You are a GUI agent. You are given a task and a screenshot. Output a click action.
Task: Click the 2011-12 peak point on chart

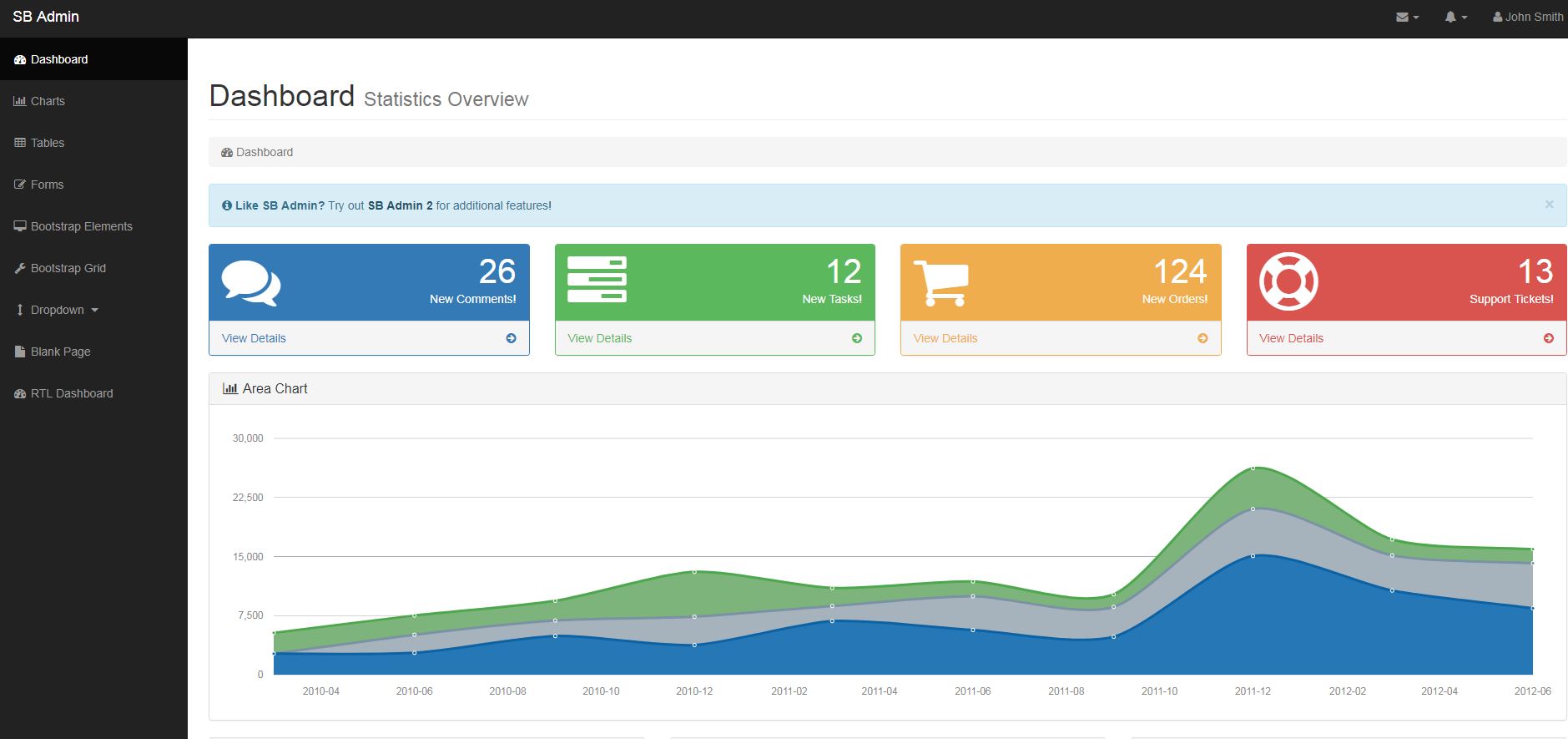[x=1253, y=468]
